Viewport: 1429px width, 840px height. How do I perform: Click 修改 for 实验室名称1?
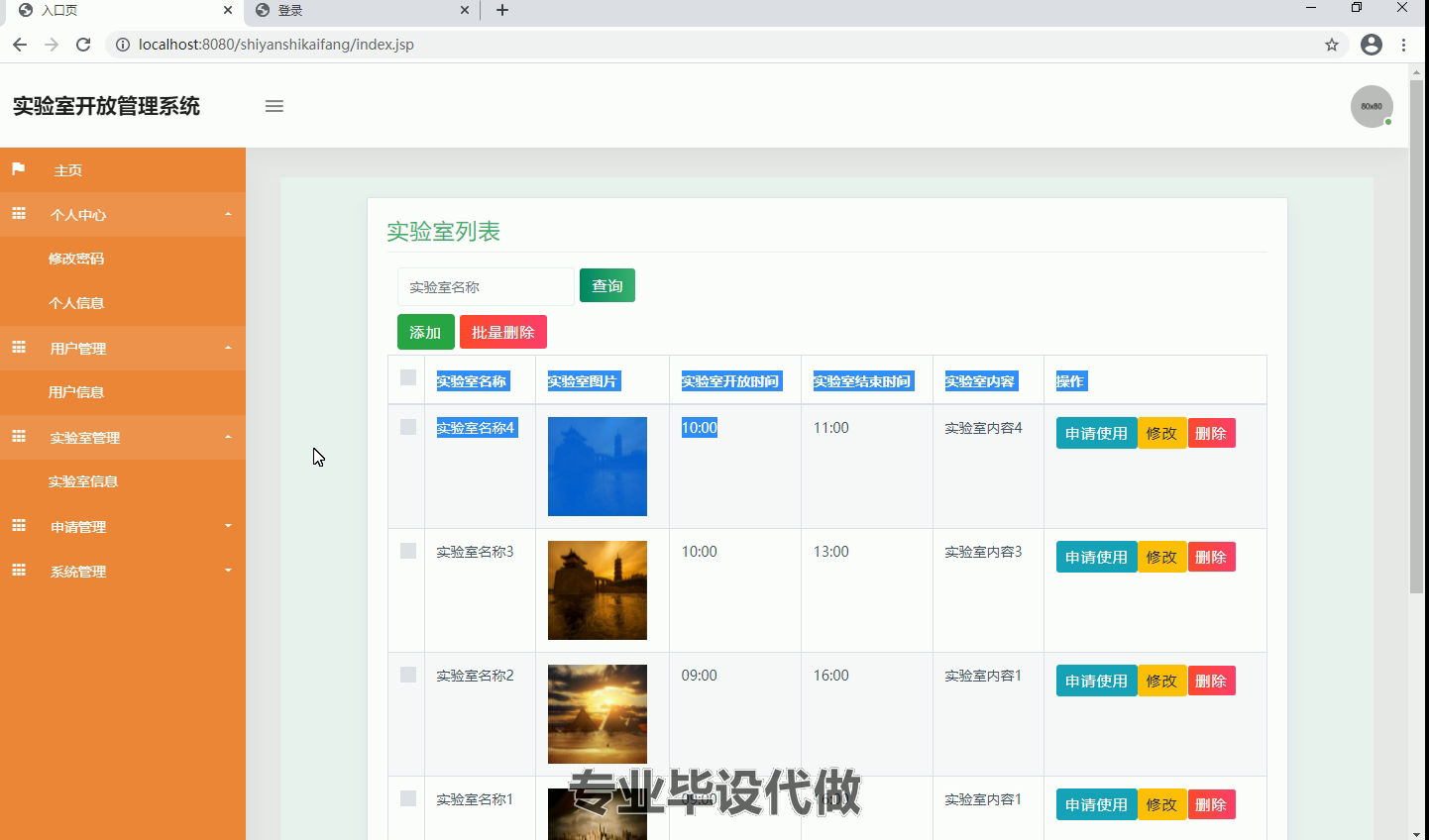coord(1161,804)
